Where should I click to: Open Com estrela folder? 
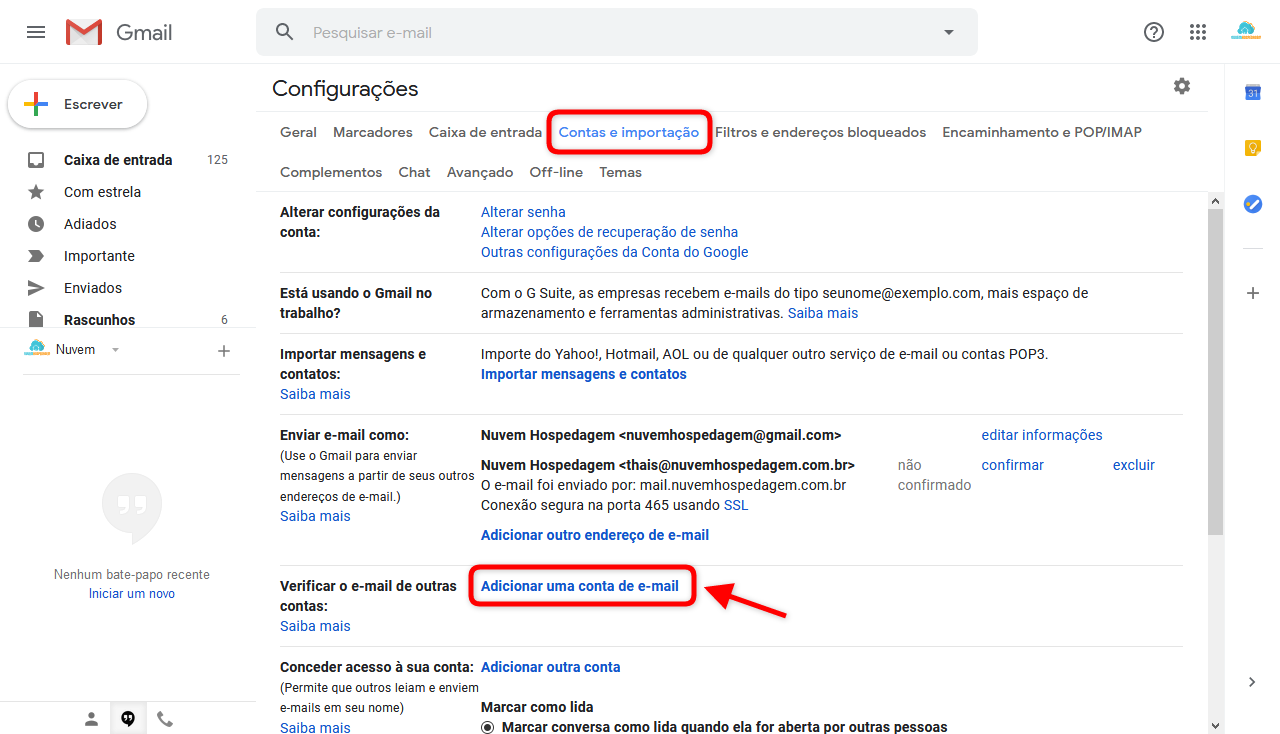pyautogui.click(x=102, y=192)
